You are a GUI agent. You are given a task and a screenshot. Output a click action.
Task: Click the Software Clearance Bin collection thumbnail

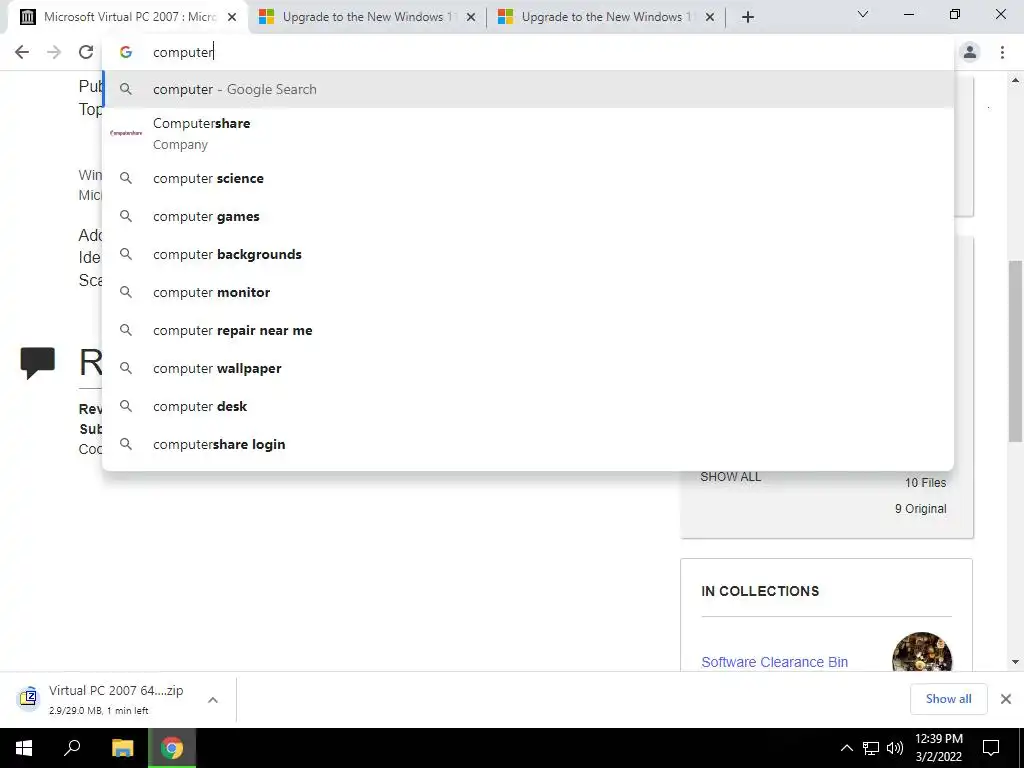[x=921, y=652]
